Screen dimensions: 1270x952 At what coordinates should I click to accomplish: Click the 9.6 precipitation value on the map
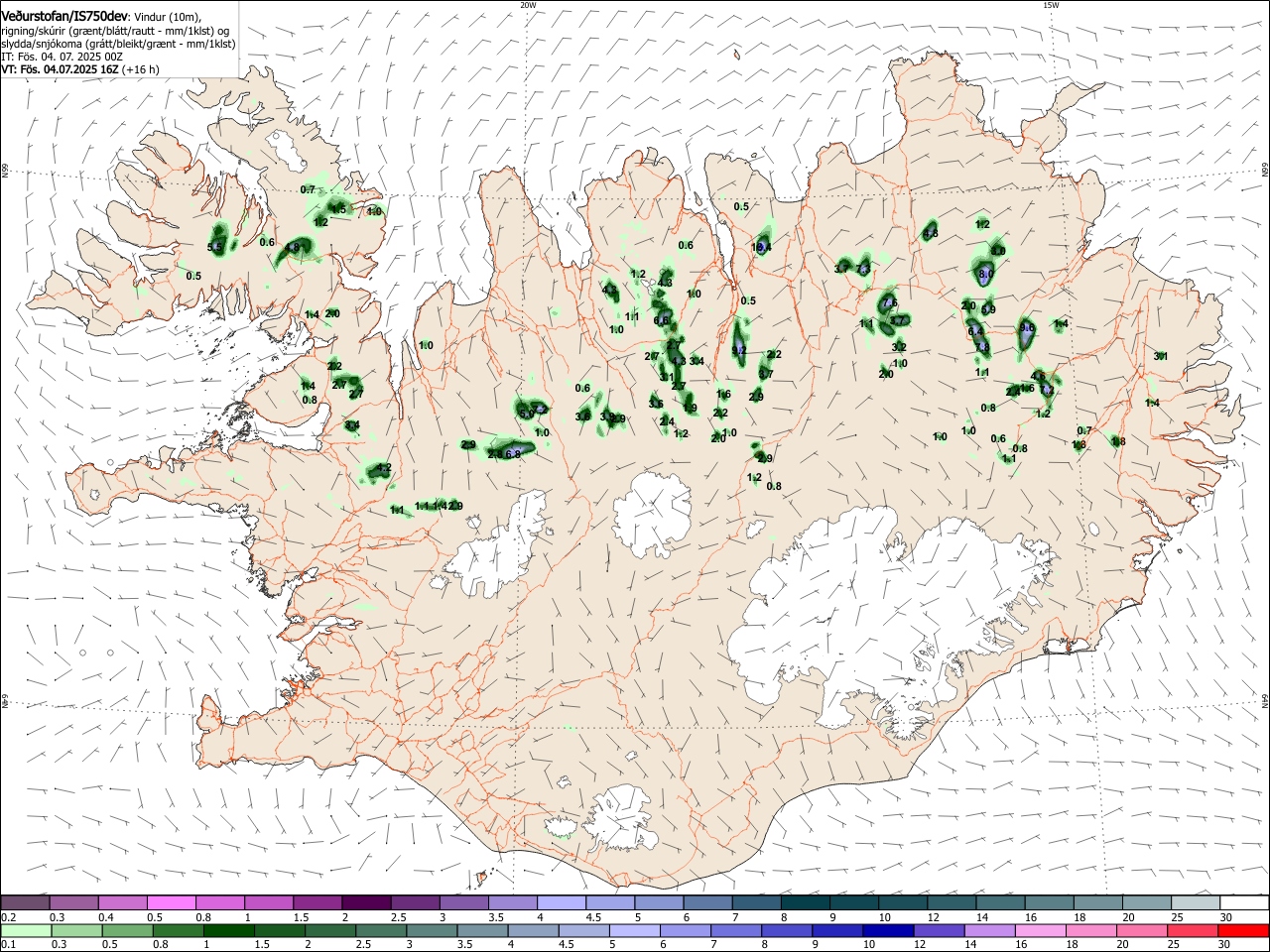tap(1027, 327)
